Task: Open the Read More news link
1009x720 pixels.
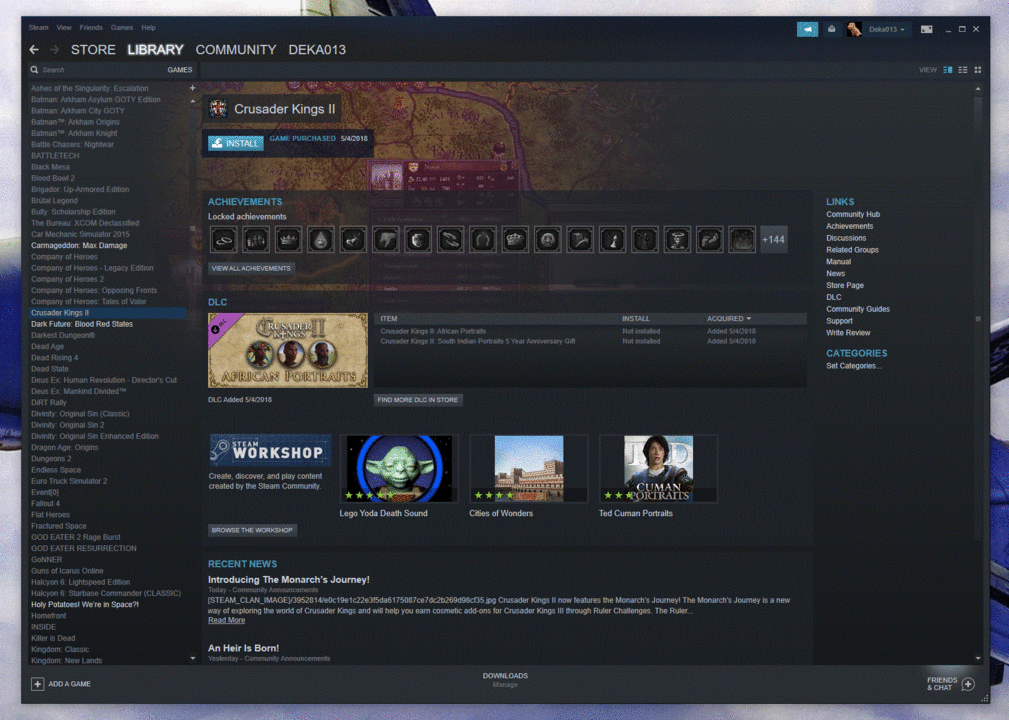Action: point(227,620)
